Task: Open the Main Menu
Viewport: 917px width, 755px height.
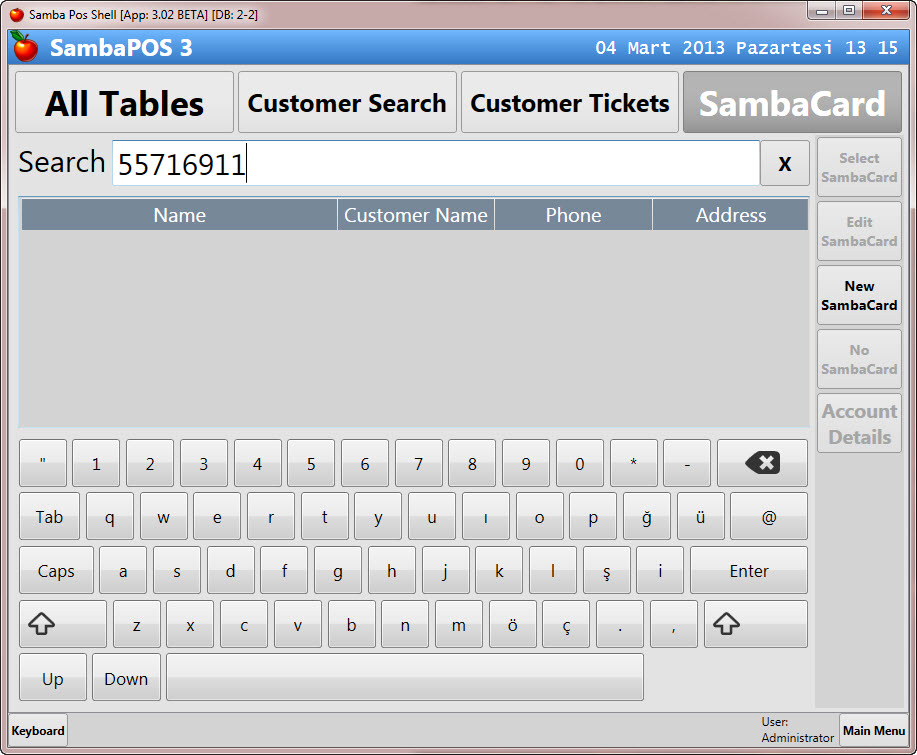Action: [x=874, y=731]
